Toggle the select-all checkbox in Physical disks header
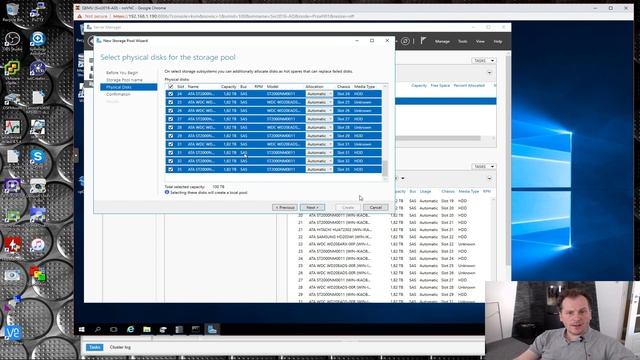The height and width of the screenshot is (360, 640). coord(171,87)
